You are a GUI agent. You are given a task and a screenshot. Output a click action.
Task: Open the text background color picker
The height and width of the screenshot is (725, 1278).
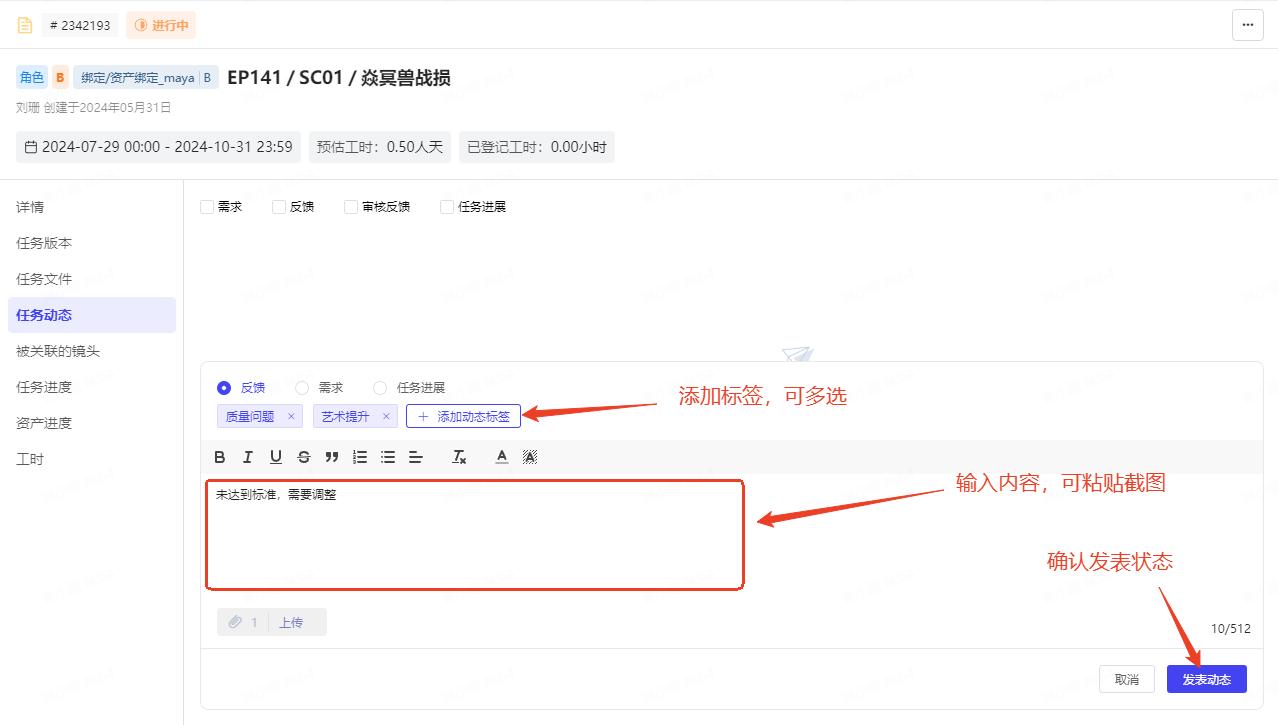pyautogui.click(x=530, y=457)
